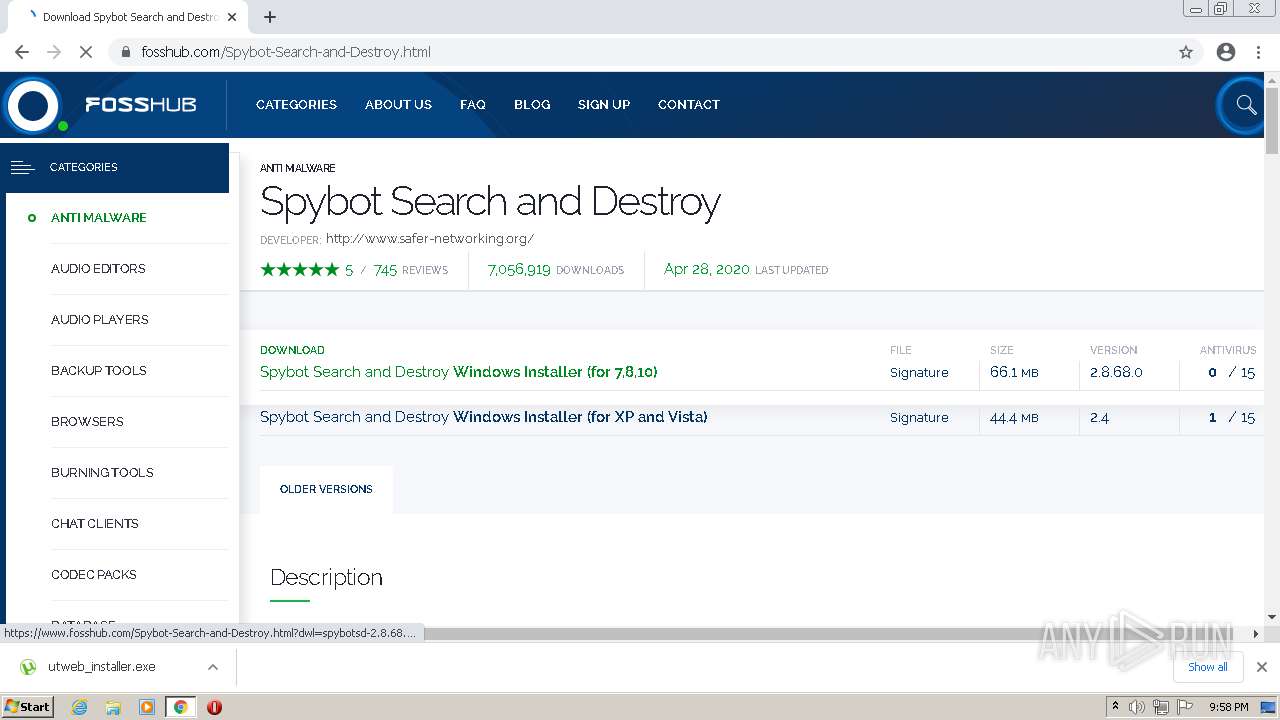Click the browser back arrow

(x=22, y=52)
